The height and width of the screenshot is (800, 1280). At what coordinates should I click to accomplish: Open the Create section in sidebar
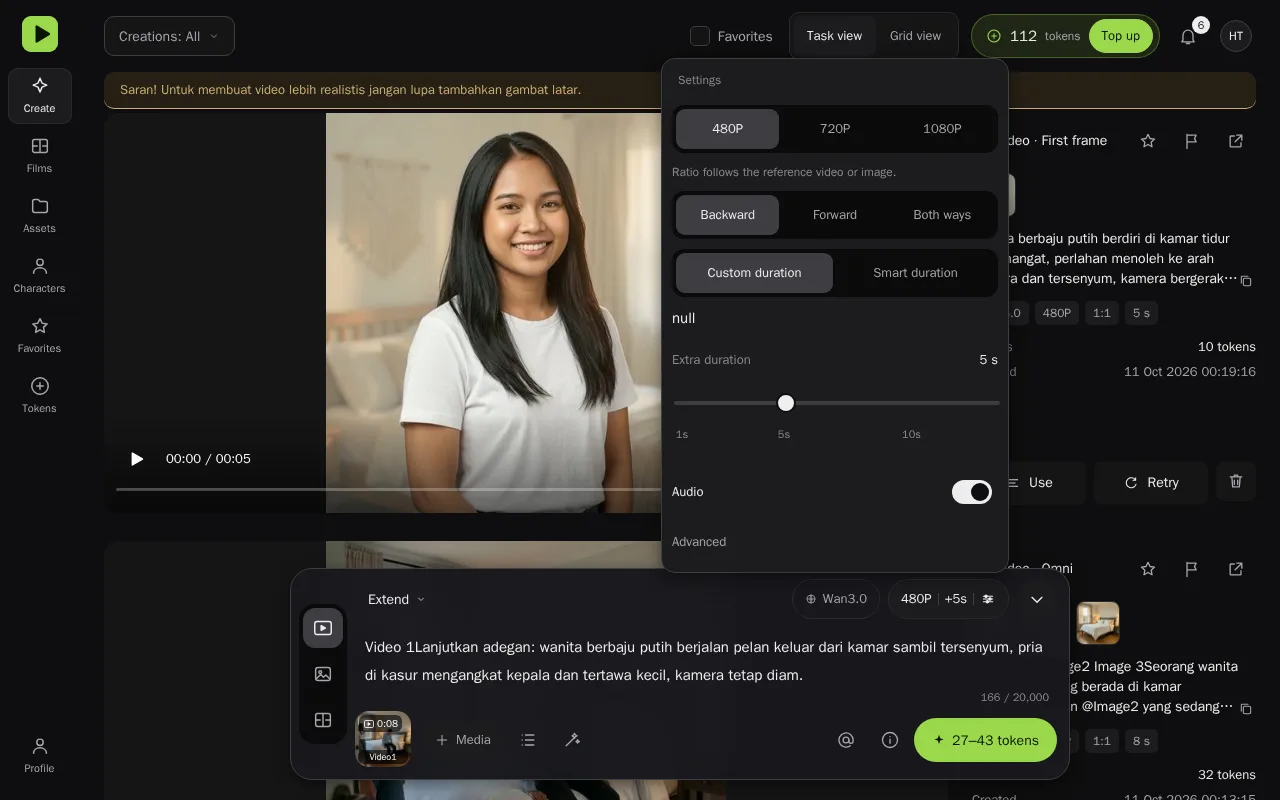coord(40,96)
